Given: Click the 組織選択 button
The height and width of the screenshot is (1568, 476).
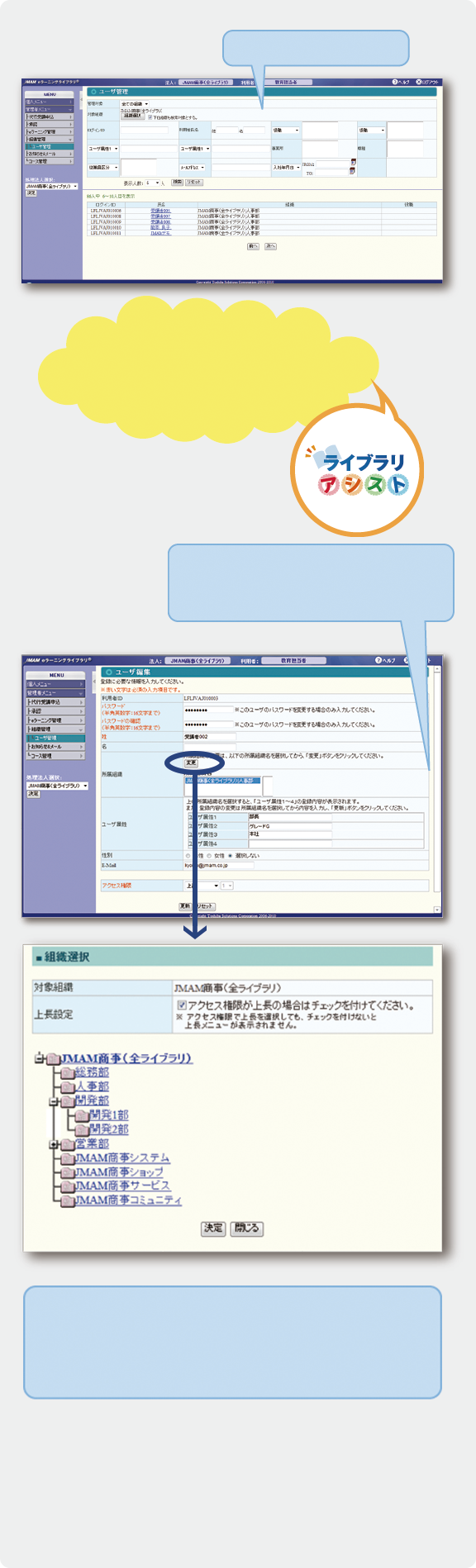Looking at the screenshot, I should [132, 116].
